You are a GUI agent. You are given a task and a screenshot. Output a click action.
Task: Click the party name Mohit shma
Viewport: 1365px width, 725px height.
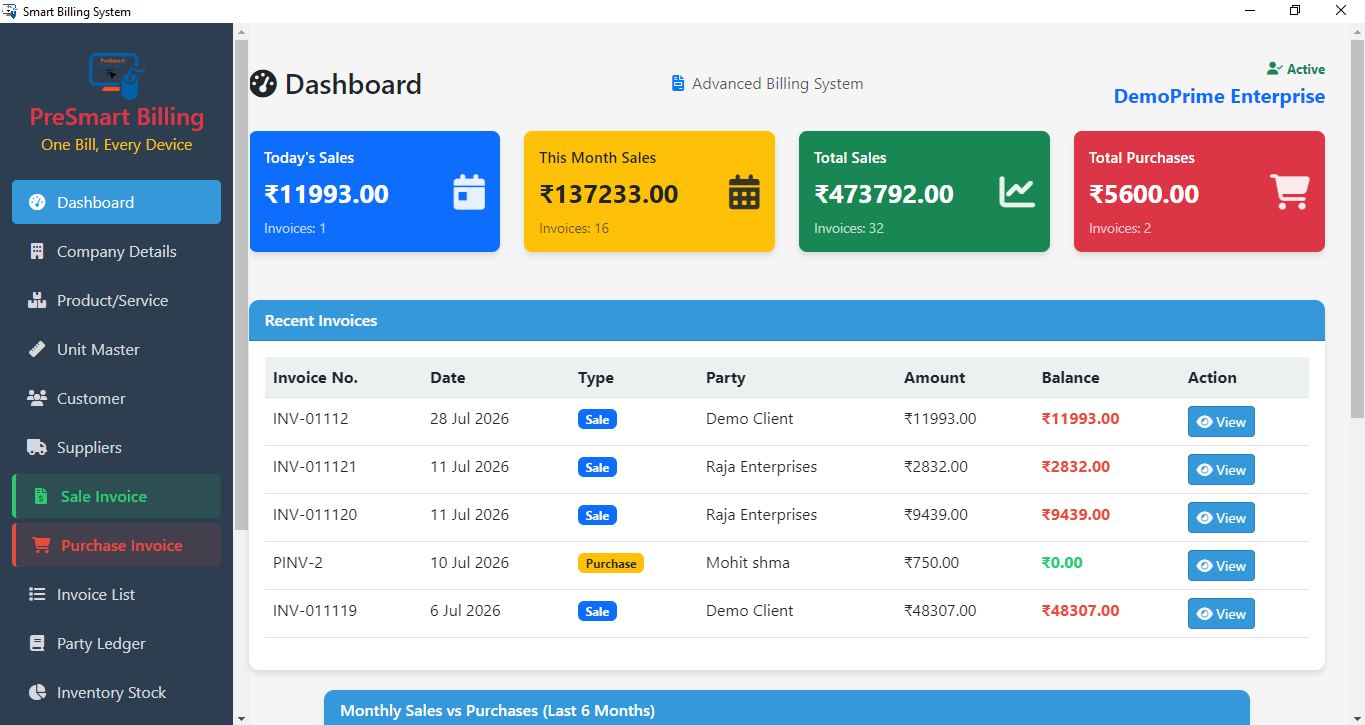(748, 562)
